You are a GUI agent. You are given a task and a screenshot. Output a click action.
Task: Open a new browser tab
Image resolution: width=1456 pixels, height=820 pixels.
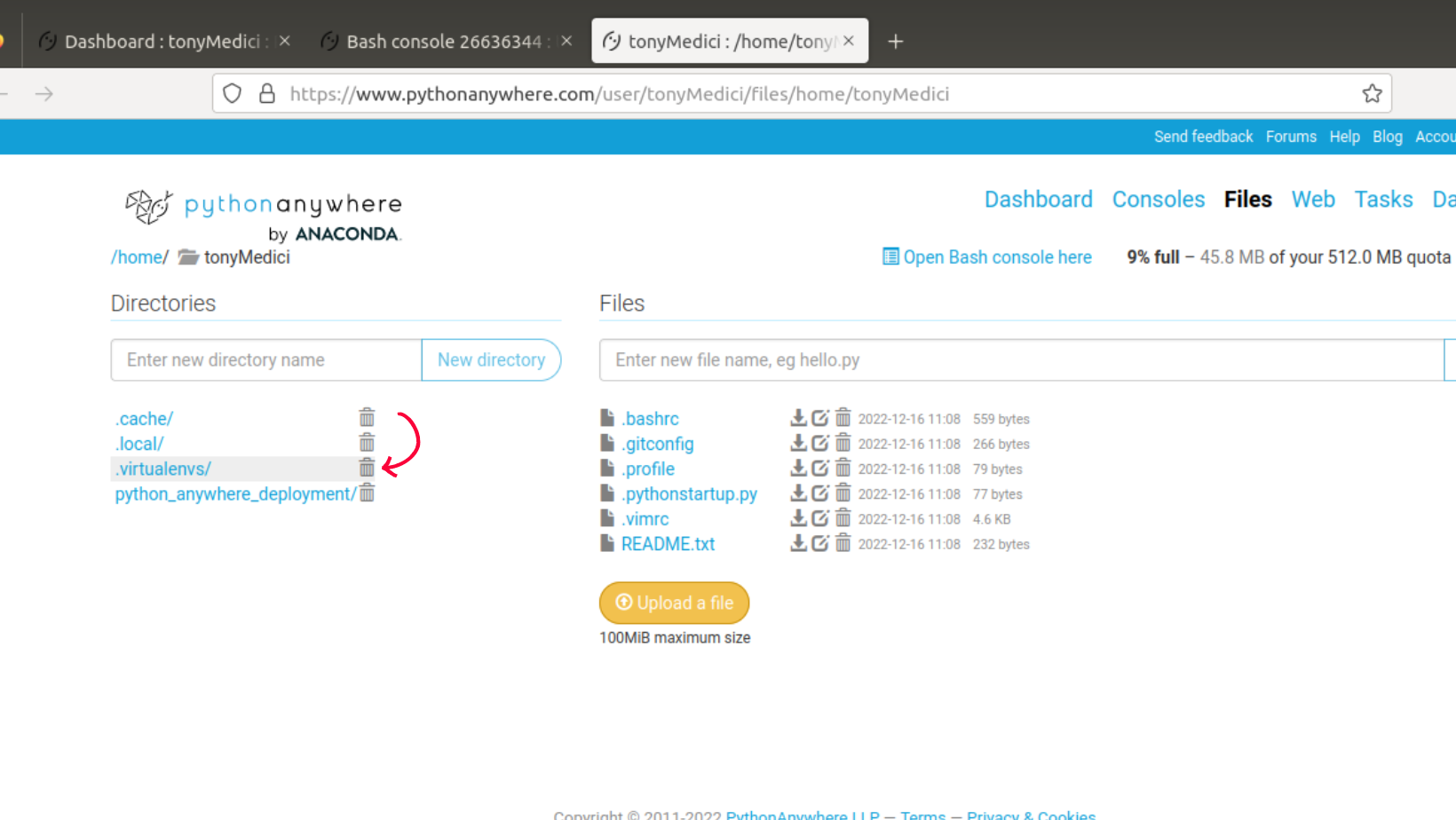tap(895, 42)
